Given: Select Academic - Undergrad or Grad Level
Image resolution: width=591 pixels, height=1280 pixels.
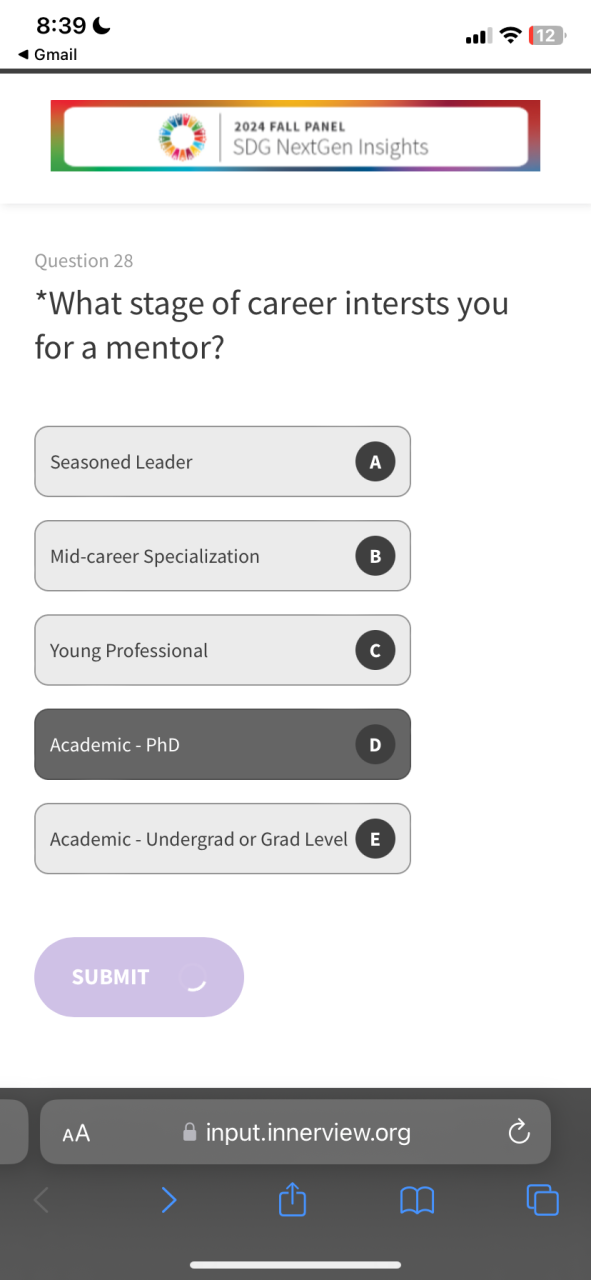Looking at the screenshot, I should pyautogui.click(x=222, y=838).
